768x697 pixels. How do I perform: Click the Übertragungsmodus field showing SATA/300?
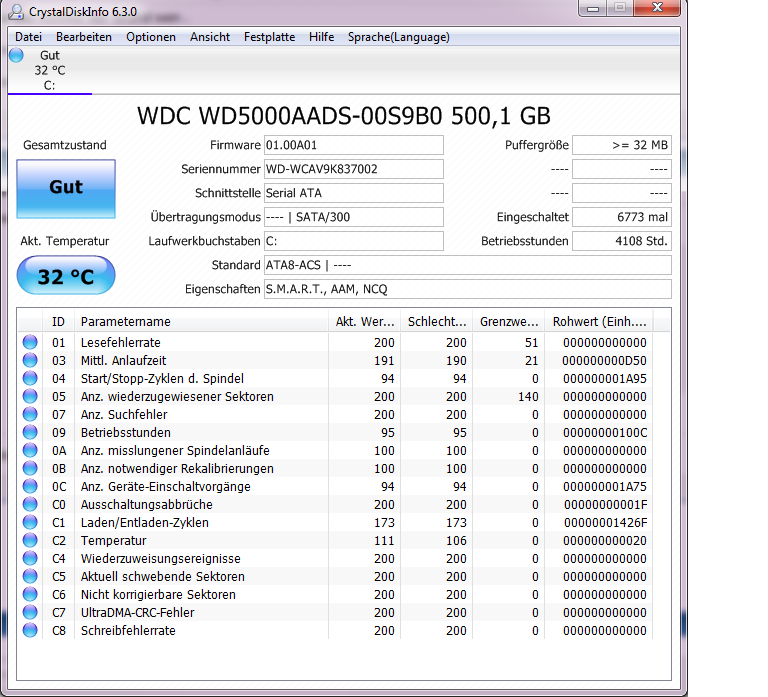point(354,217)
